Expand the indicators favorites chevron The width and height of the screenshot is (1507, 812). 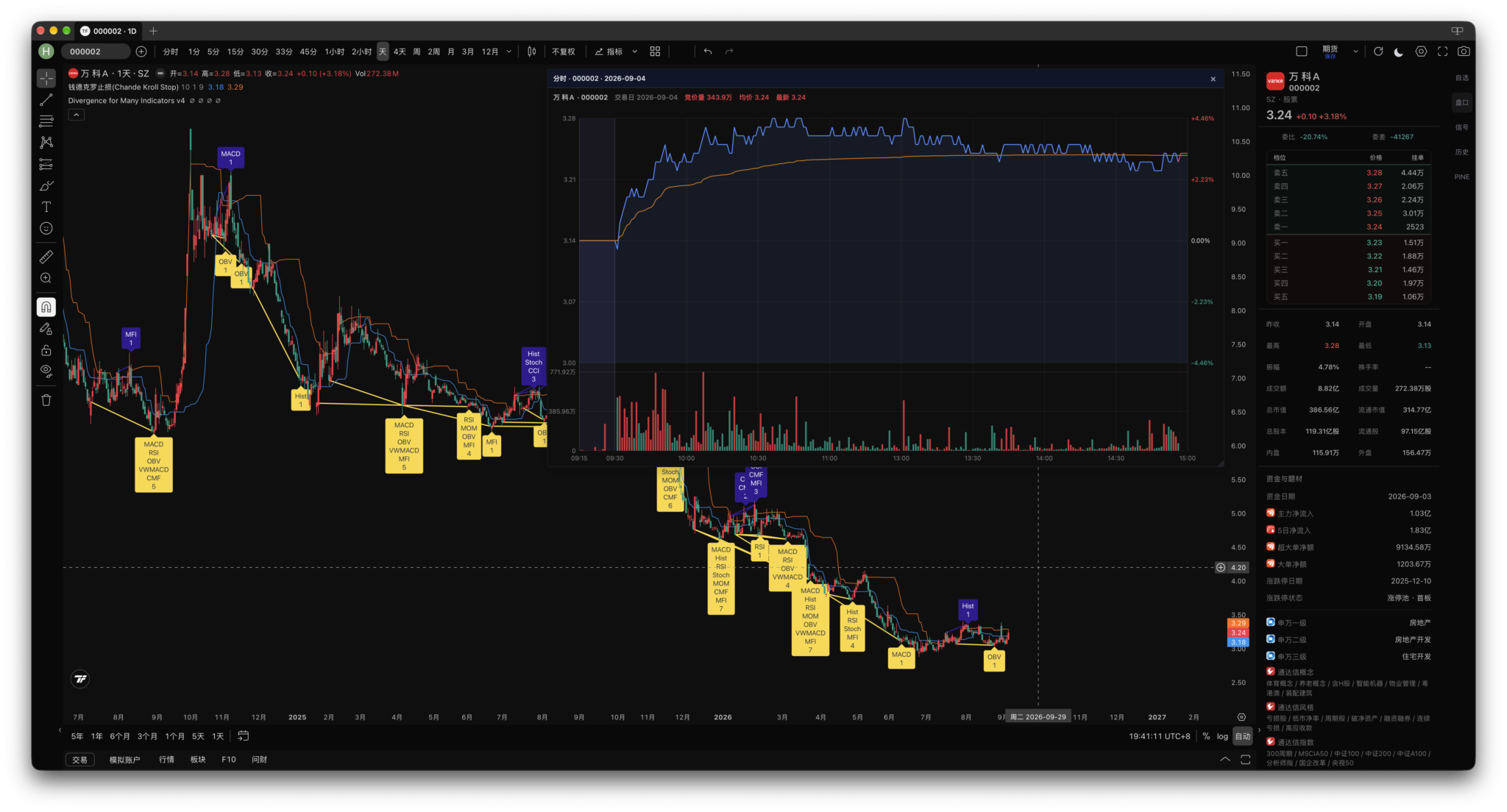635,51
